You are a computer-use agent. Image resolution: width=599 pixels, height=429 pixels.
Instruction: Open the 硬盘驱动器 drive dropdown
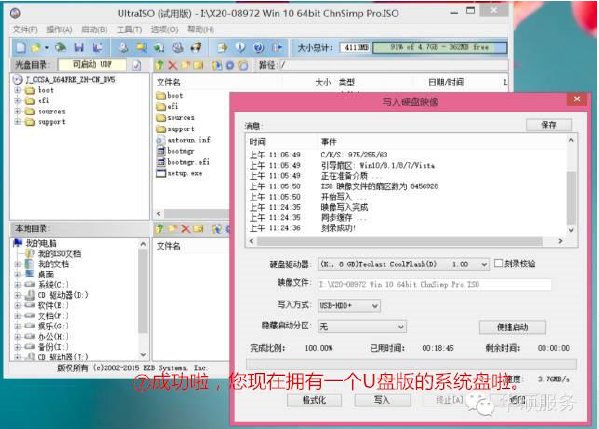(x=484, y=264)
